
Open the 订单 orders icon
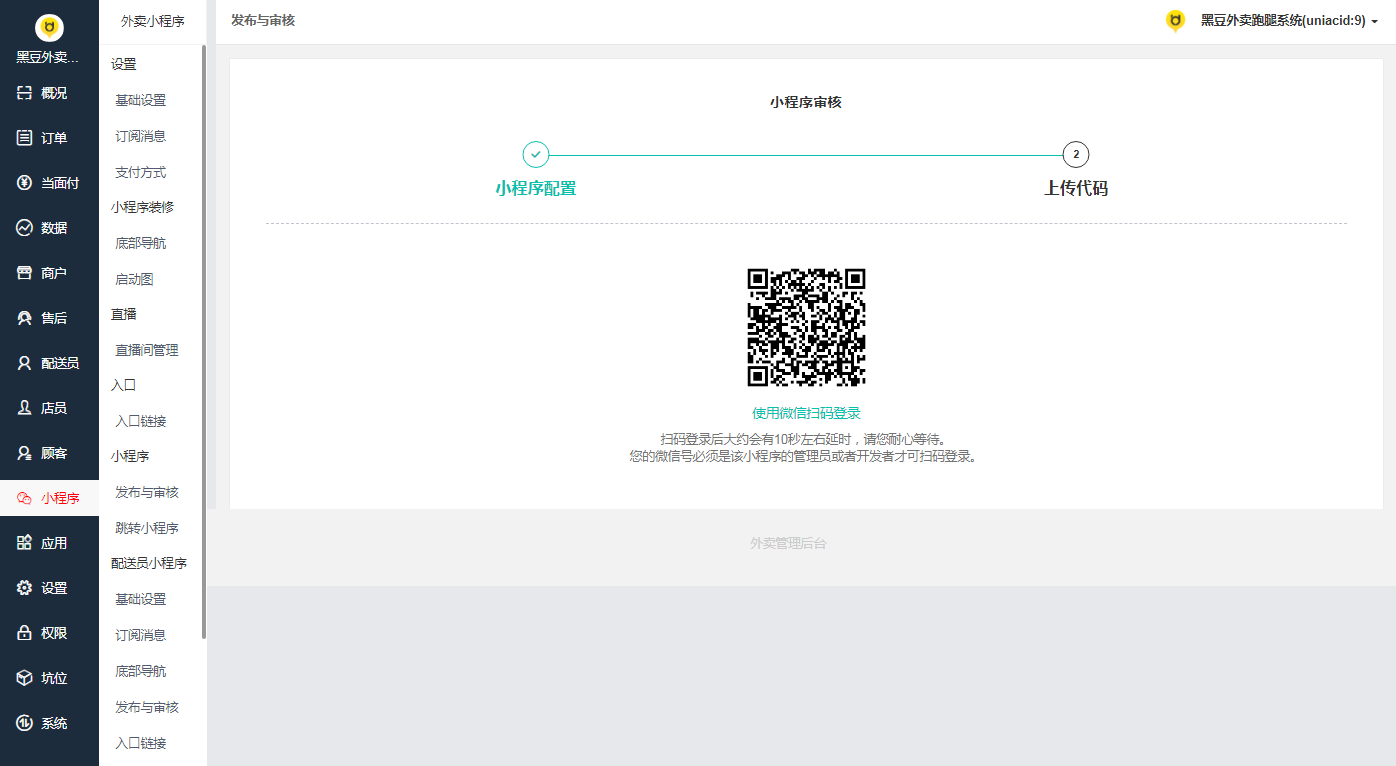[x=25, y=138]
